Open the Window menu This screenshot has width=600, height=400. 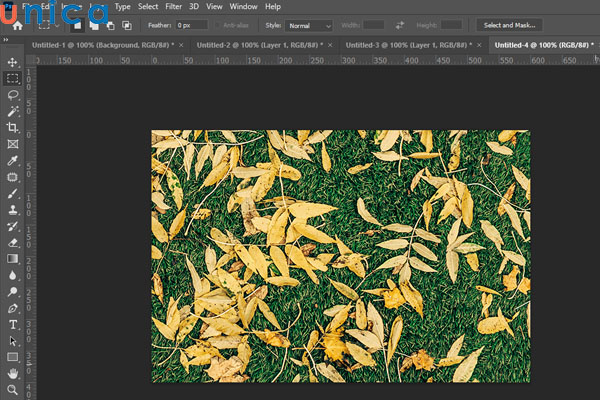pos(243,6)
